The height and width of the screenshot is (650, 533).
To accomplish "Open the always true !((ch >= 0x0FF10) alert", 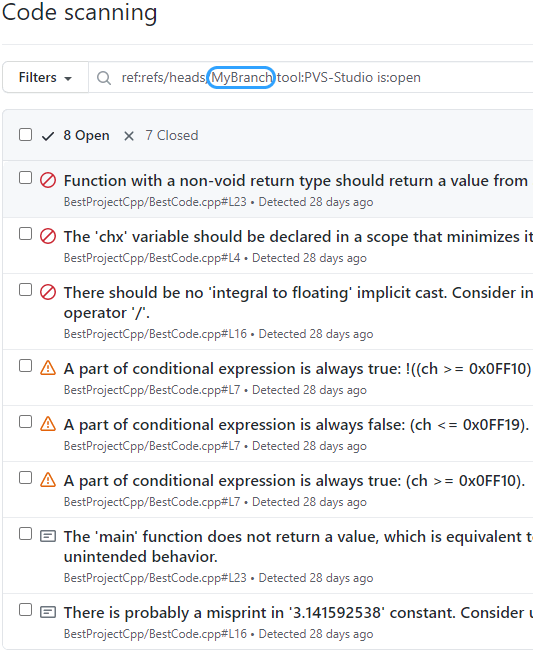I will click(x=298, y=369).
